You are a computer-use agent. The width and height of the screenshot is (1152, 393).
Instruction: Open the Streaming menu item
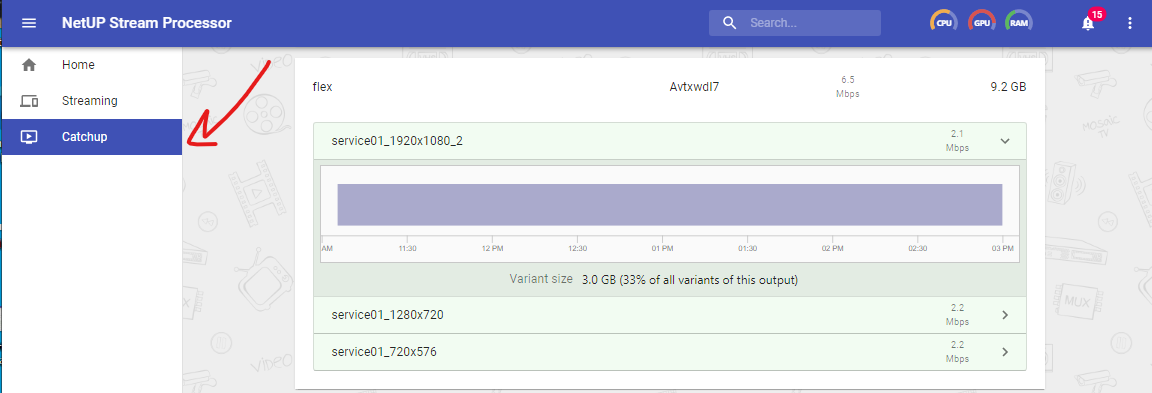(92, 101)
